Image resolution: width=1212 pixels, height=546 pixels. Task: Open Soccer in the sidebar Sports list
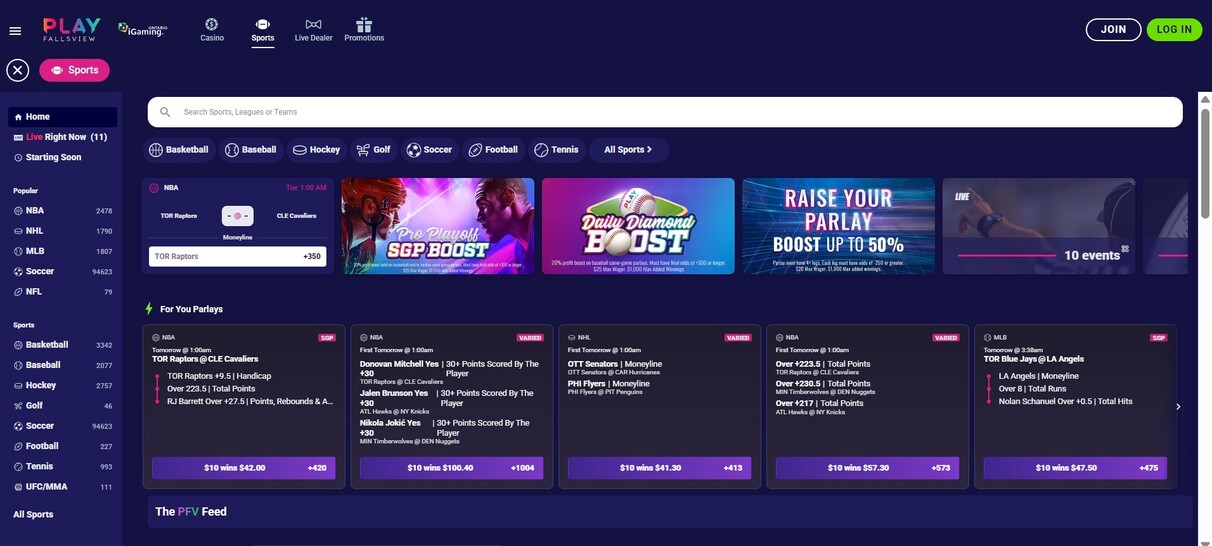coord(62,426)
